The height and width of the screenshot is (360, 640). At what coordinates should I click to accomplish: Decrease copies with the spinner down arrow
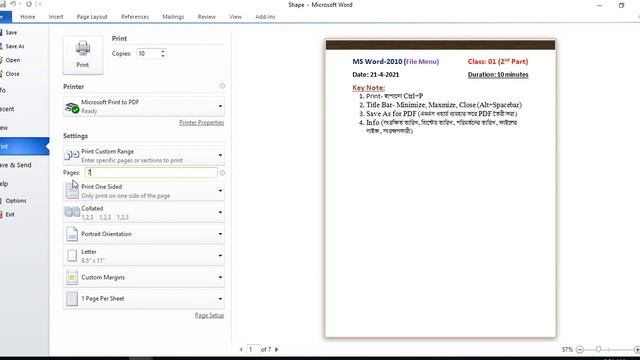(163, 56)
